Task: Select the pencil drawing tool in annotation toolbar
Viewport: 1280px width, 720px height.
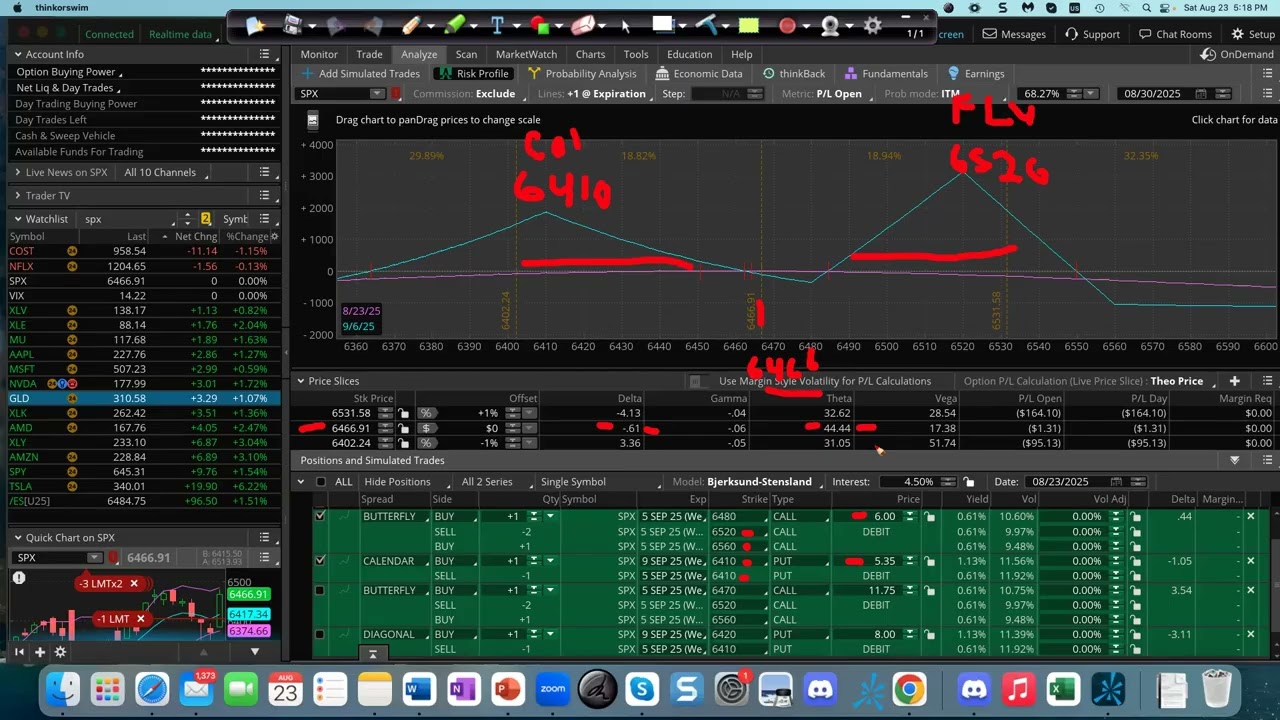Action: coord(411,25)
